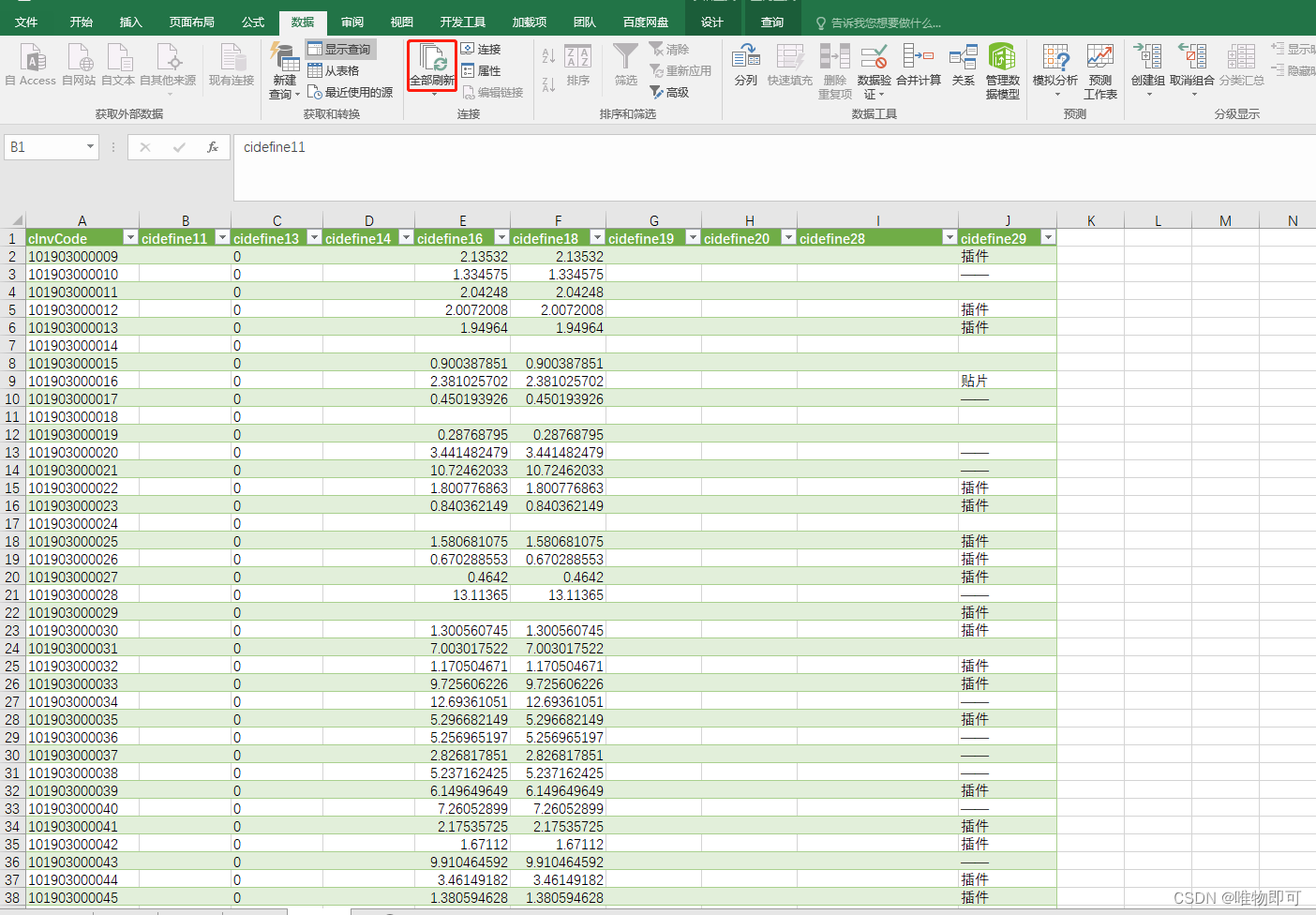Open 管理数据模型 data model manager

(x=1002, y=71)
